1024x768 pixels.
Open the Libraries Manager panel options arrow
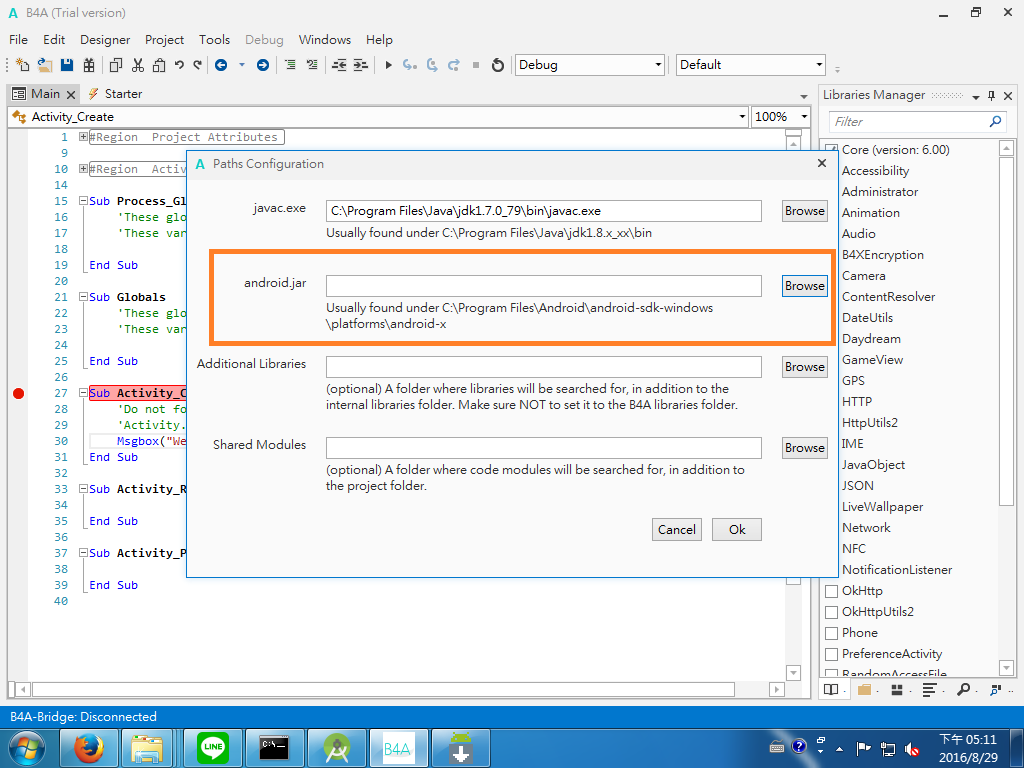[976, 97]
